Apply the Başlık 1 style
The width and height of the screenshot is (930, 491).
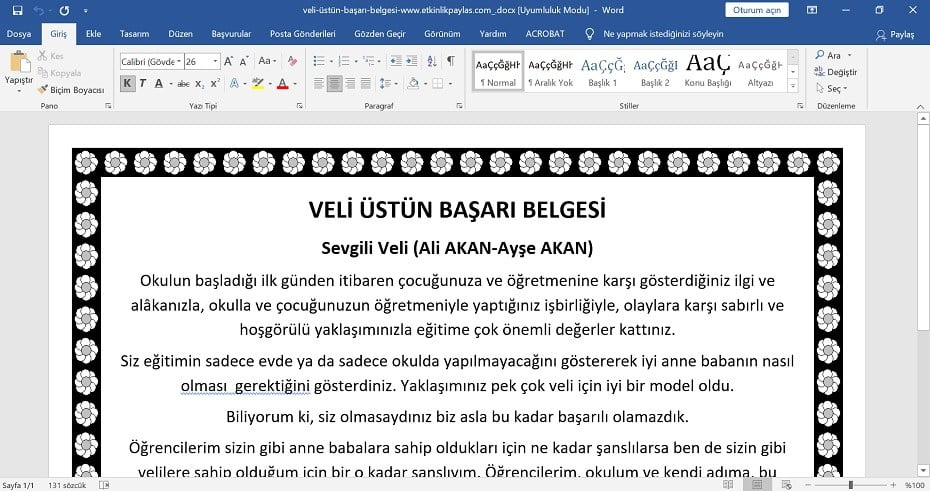[x=603, y=72]
